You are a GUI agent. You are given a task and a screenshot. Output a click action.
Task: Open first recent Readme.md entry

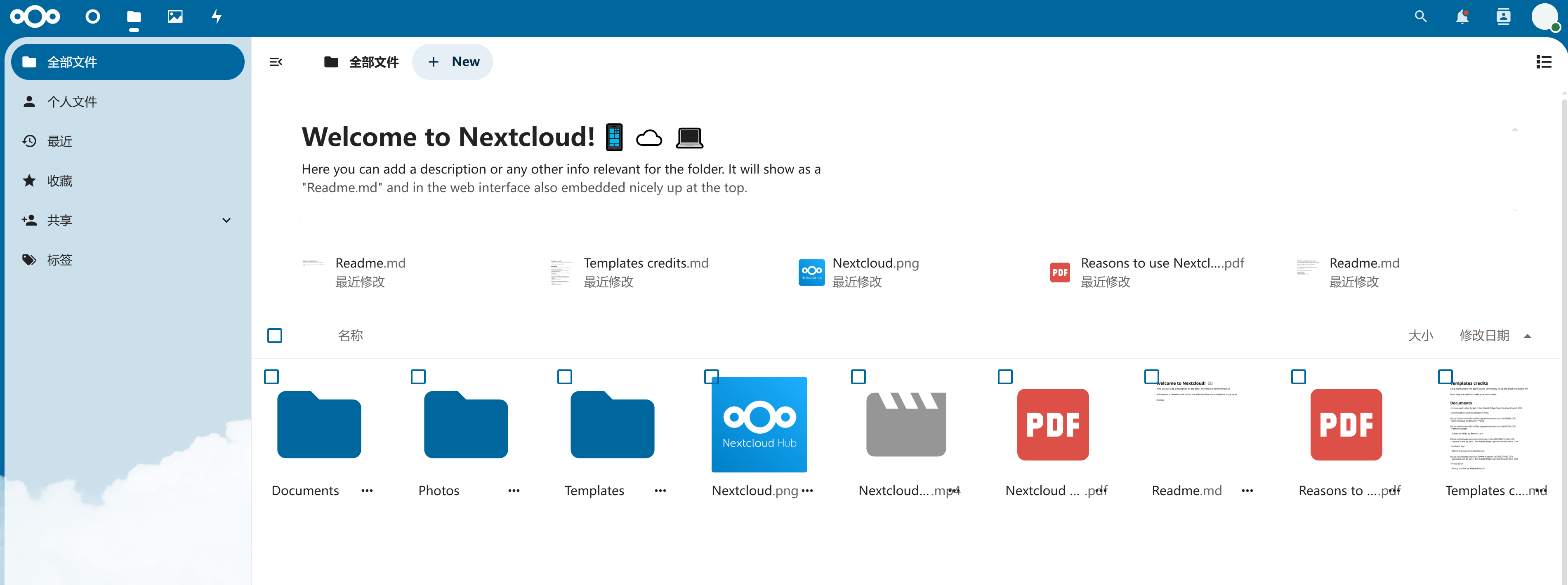coord(354,272)
